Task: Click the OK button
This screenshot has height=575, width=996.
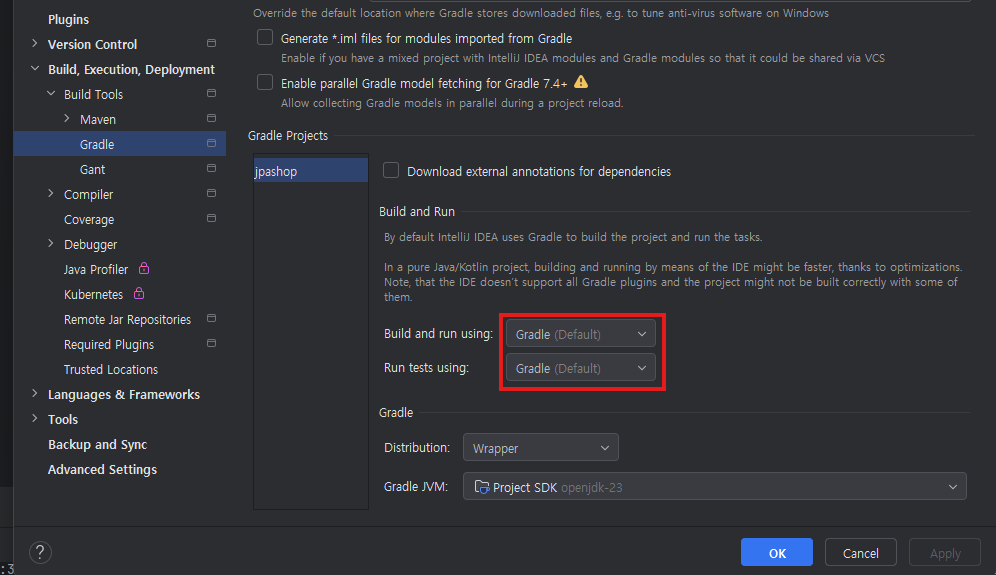Action: (x=777, y=552)
